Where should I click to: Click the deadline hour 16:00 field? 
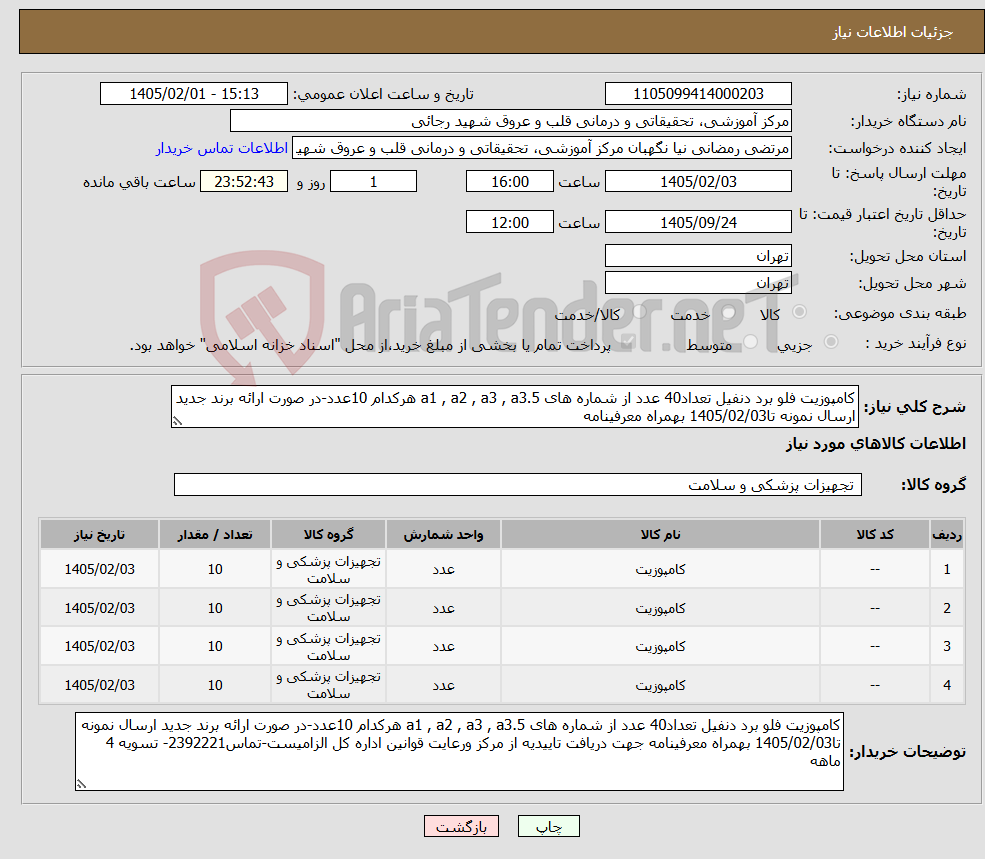coord(509,182)
